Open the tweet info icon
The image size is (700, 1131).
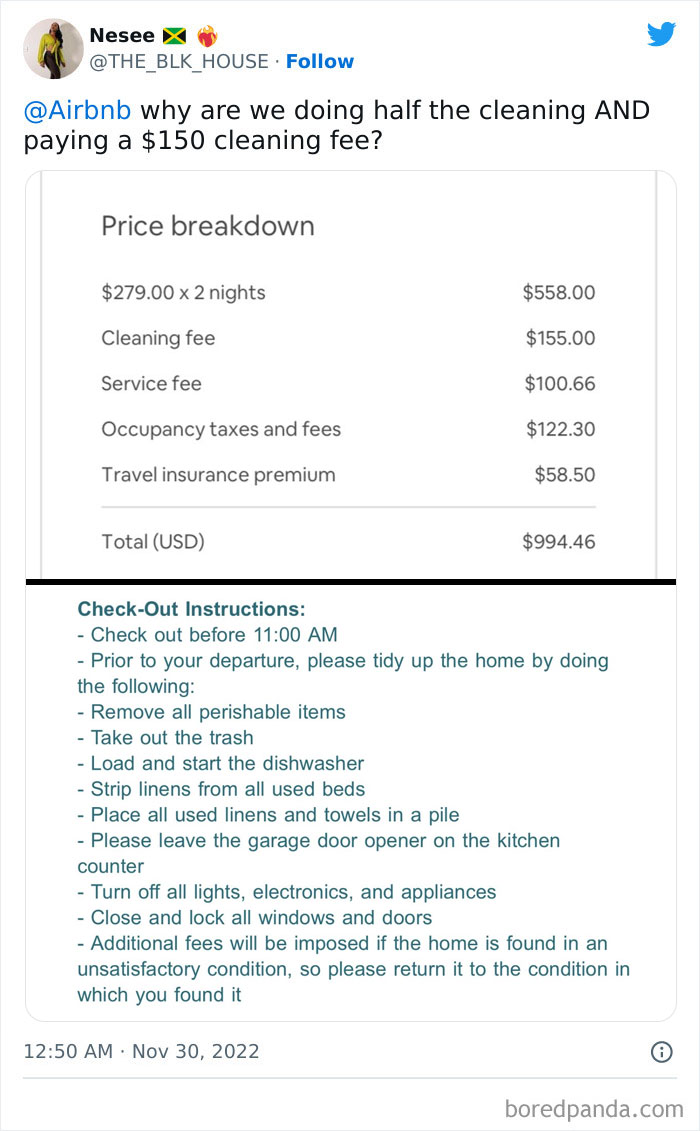point(661,1051)
